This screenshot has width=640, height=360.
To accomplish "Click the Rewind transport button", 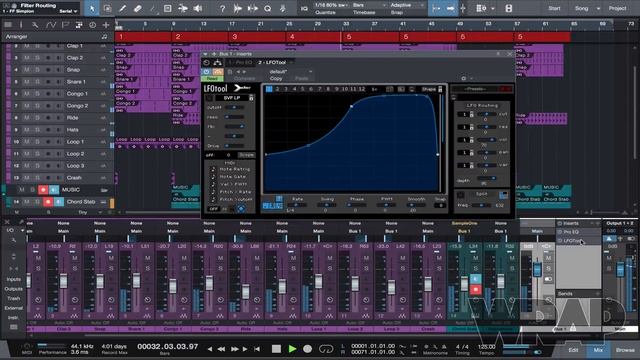I will tap(221, 349).
